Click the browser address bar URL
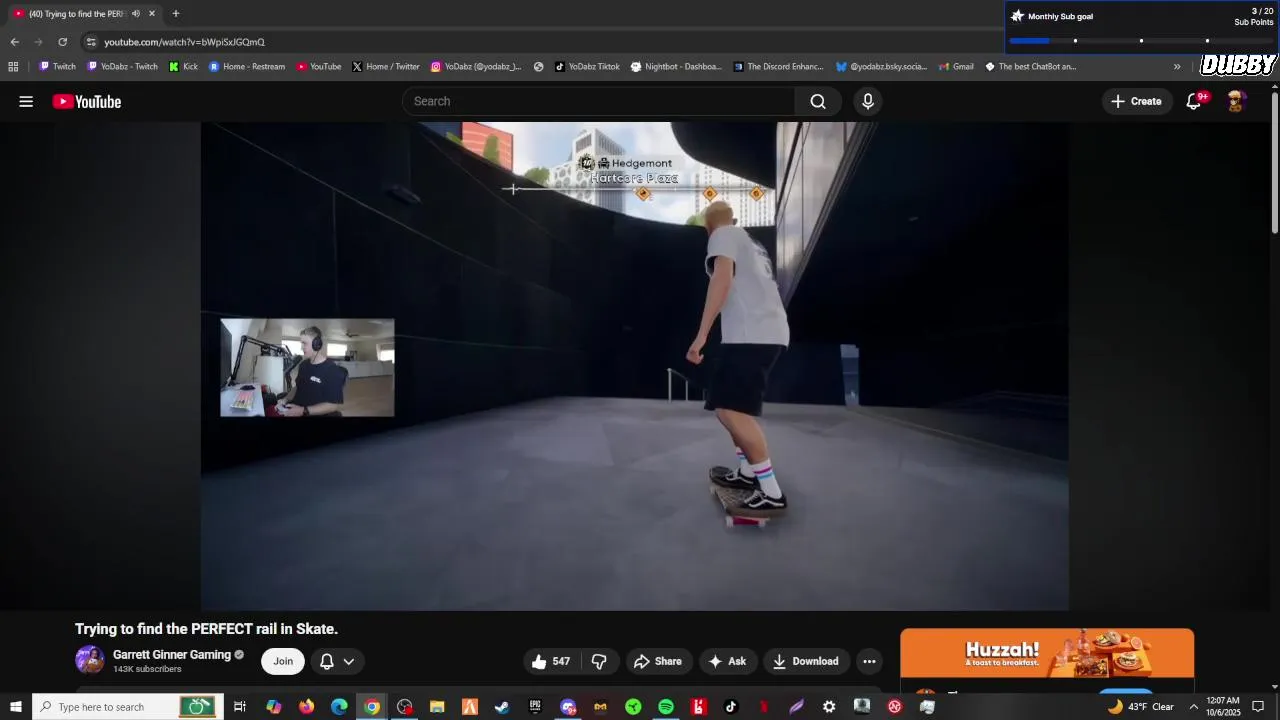 coord(185,42)
